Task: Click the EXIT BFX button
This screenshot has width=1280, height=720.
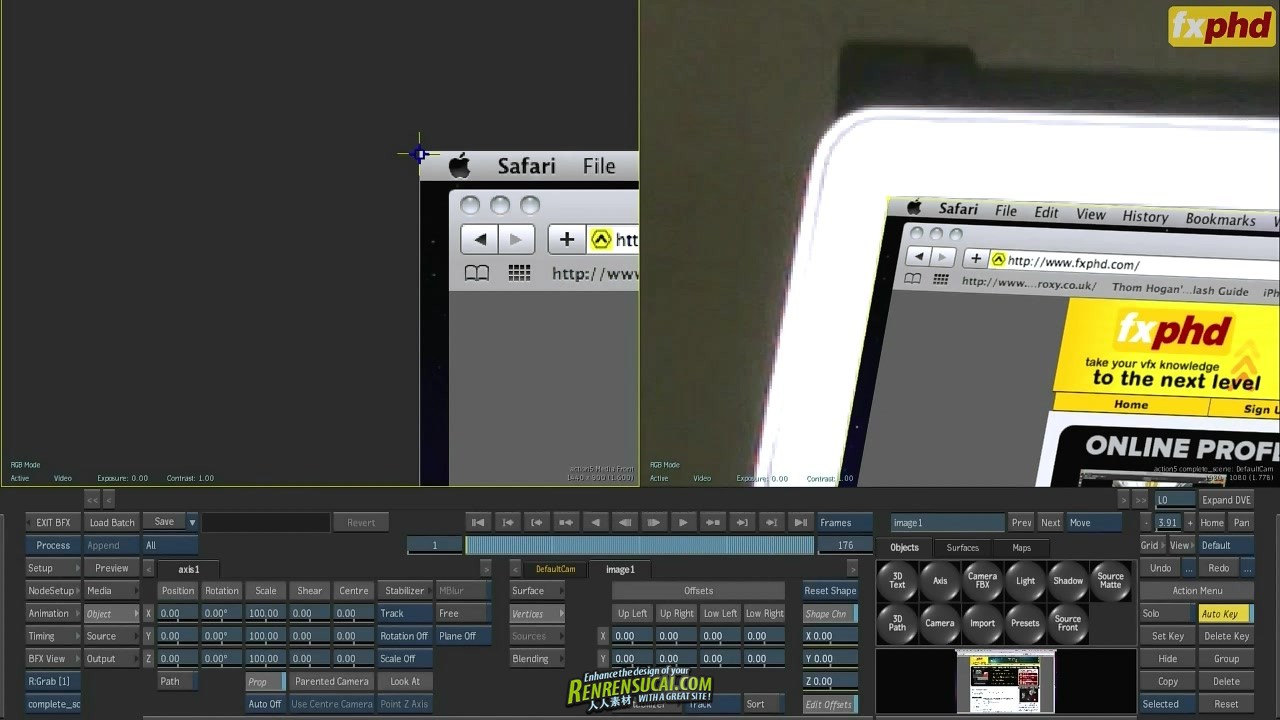Action: click(53, 523)
